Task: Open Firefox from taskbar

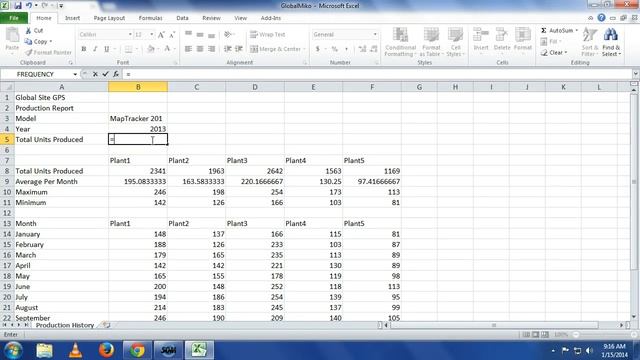Action: [106, 350]
